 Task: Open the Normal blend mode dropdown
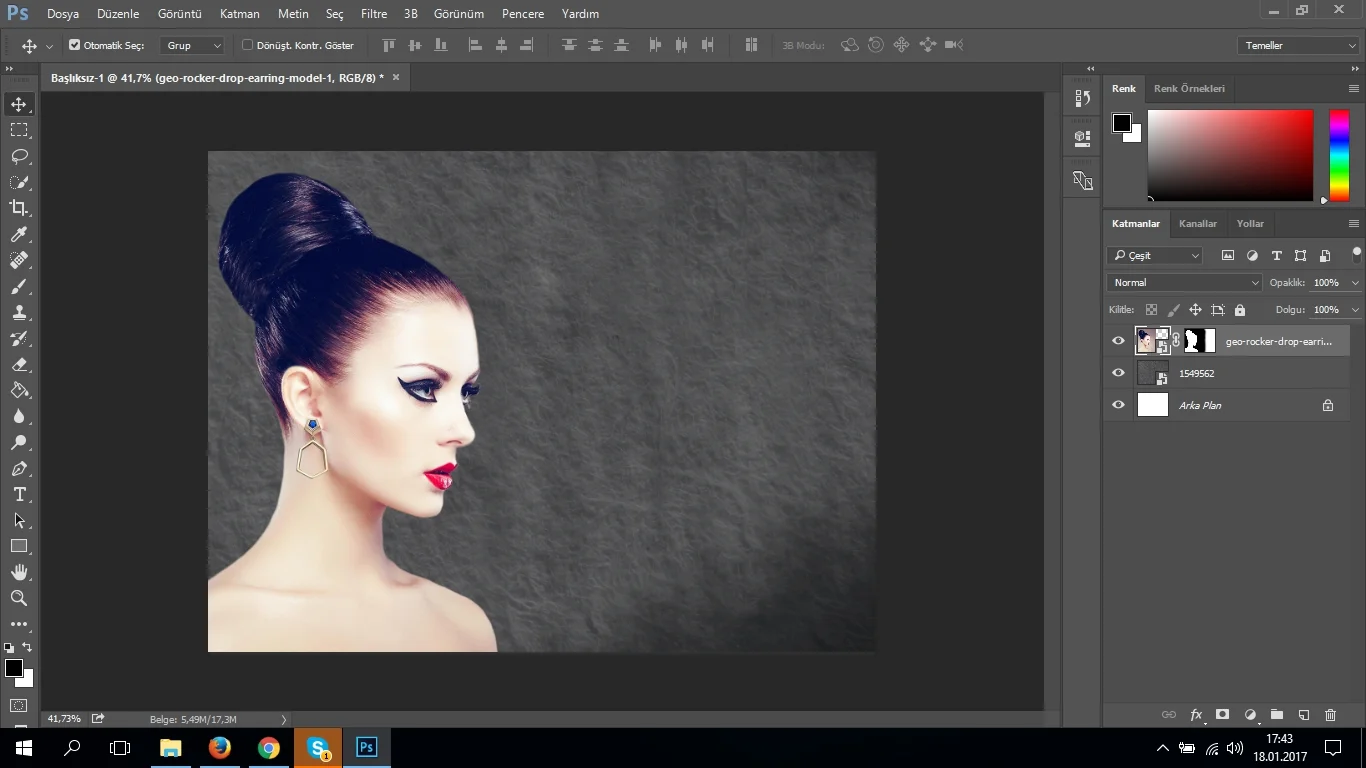(1185, 283)
